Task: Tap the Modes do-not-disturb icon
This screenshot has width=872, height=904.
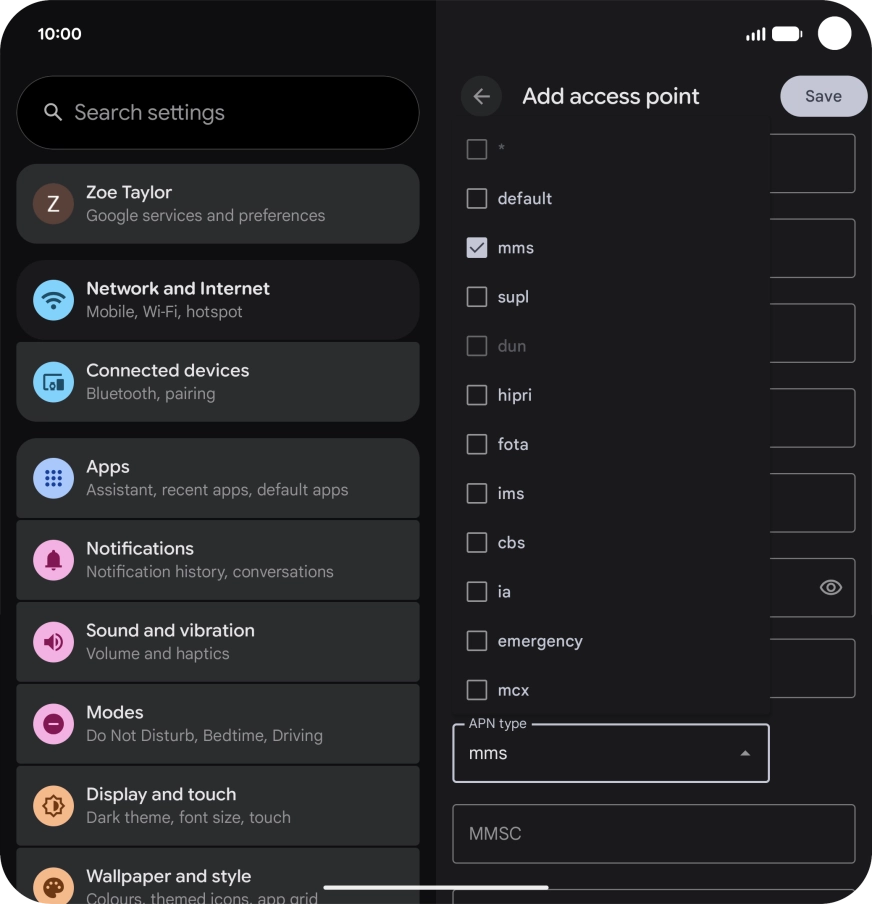Action: pyautogui.click(x=54, y=724)
